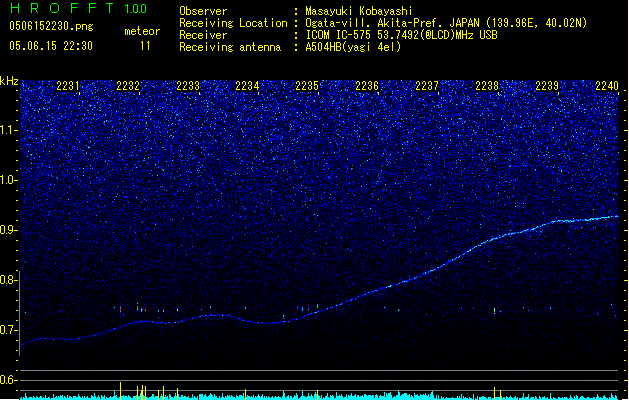Click the A504HB(yagi 4el) antenna text
This screenshot has width=629, height=400.
point(353,47)
